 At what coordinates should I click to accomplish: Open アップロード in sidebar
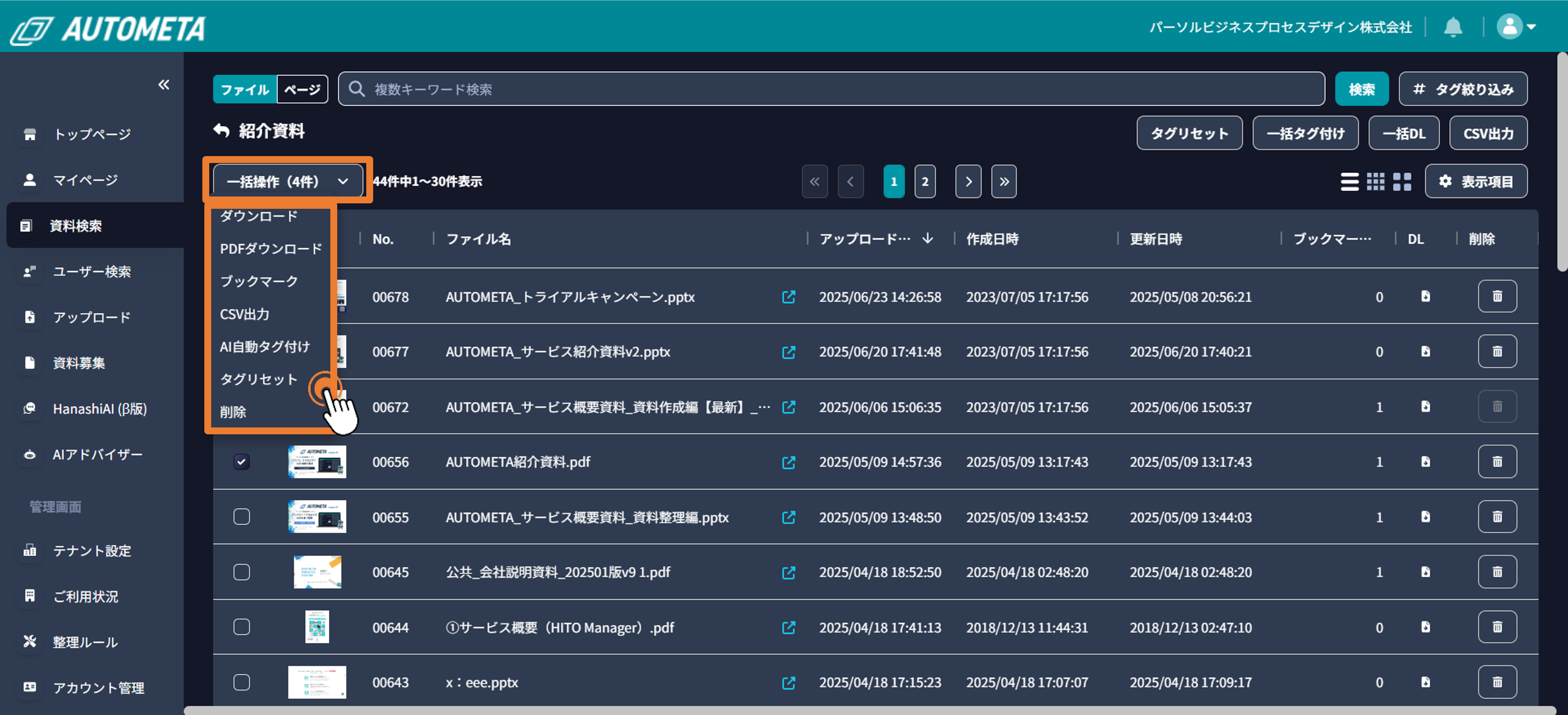(x=91, y=317)
